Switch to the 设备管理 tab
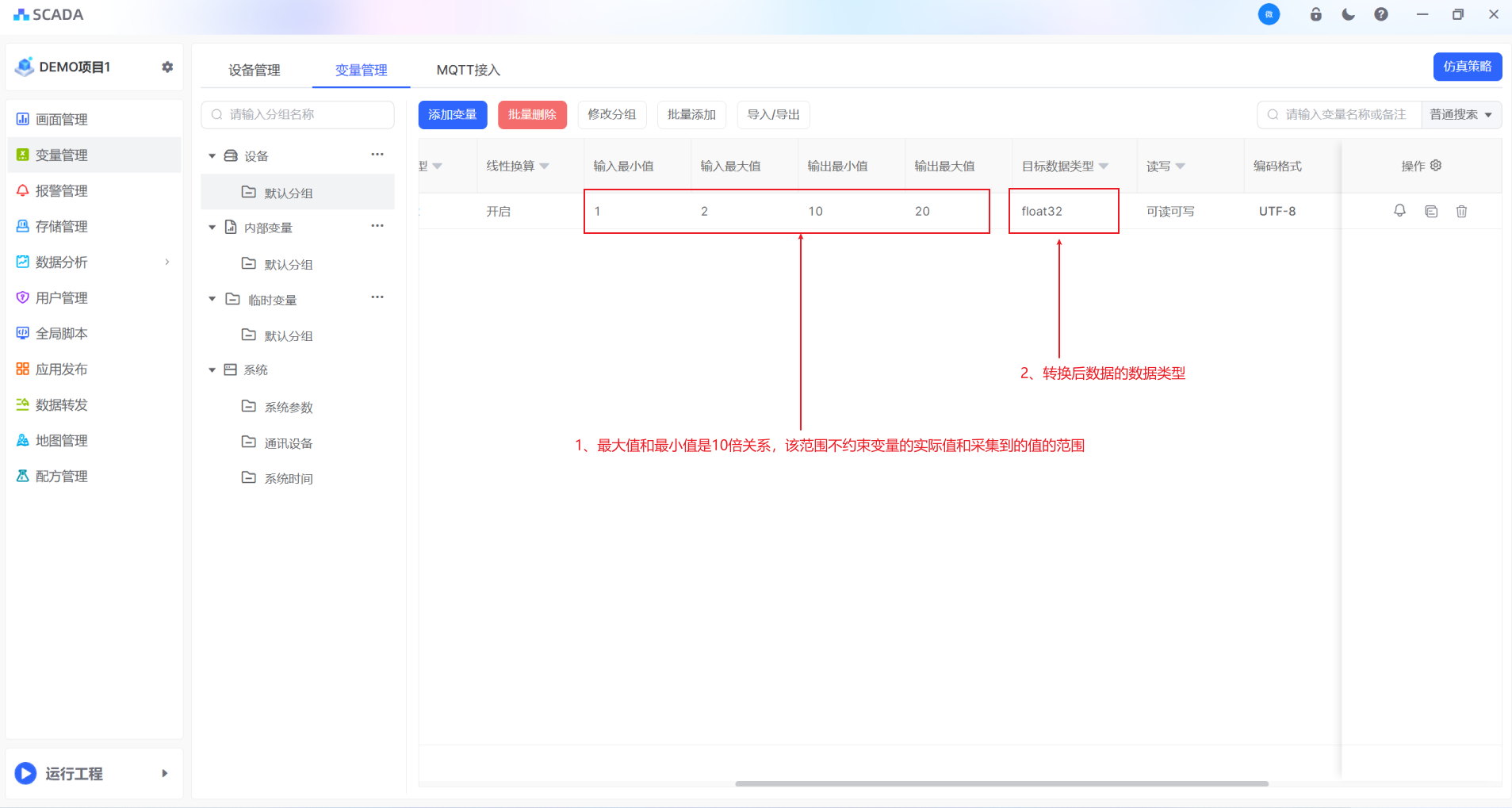This screenshot has width=1512, height=808. [x=254, y=71]
